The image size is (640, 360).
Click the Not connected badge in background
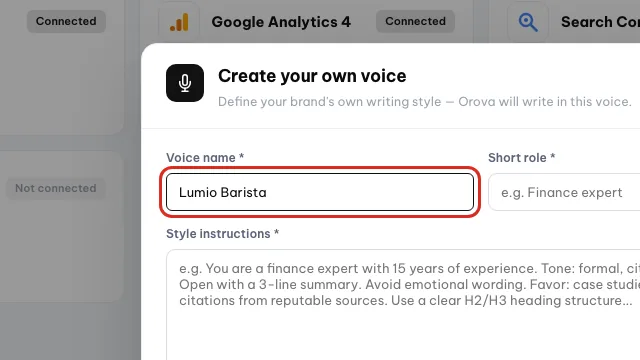56,188
